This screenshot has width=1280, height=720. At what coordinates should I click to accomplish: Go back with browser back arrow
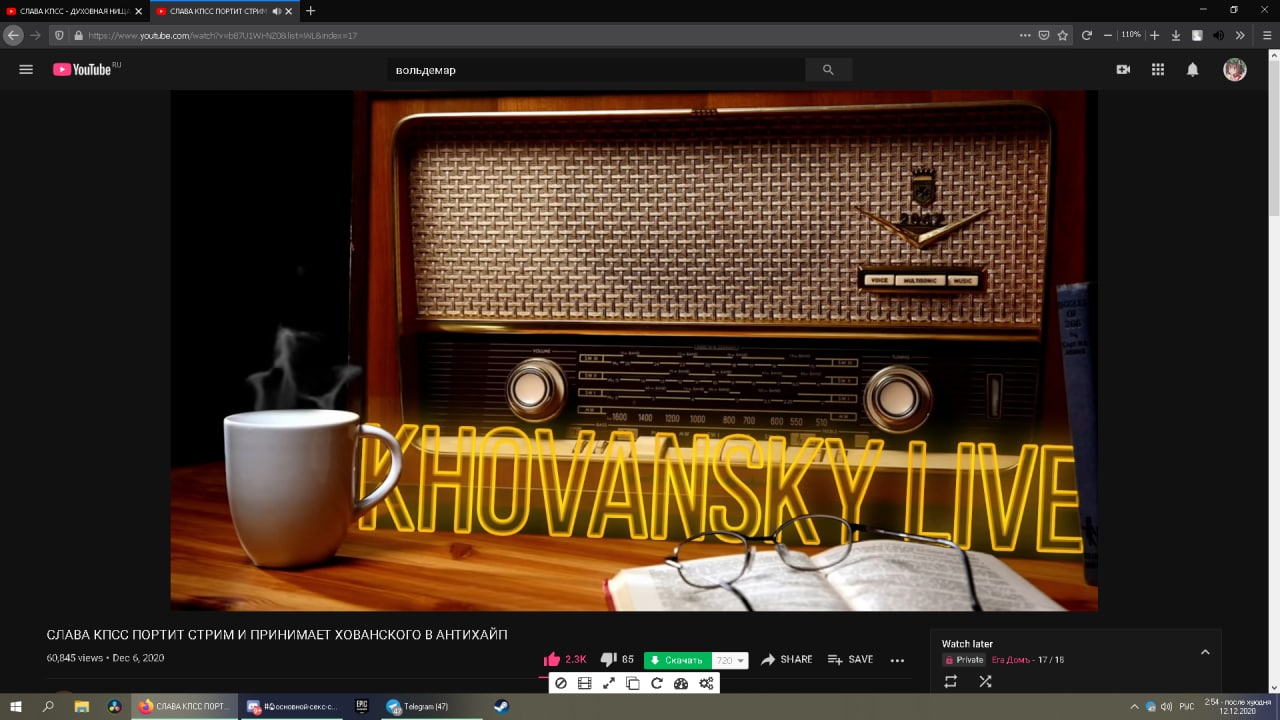tap(13, 35)
